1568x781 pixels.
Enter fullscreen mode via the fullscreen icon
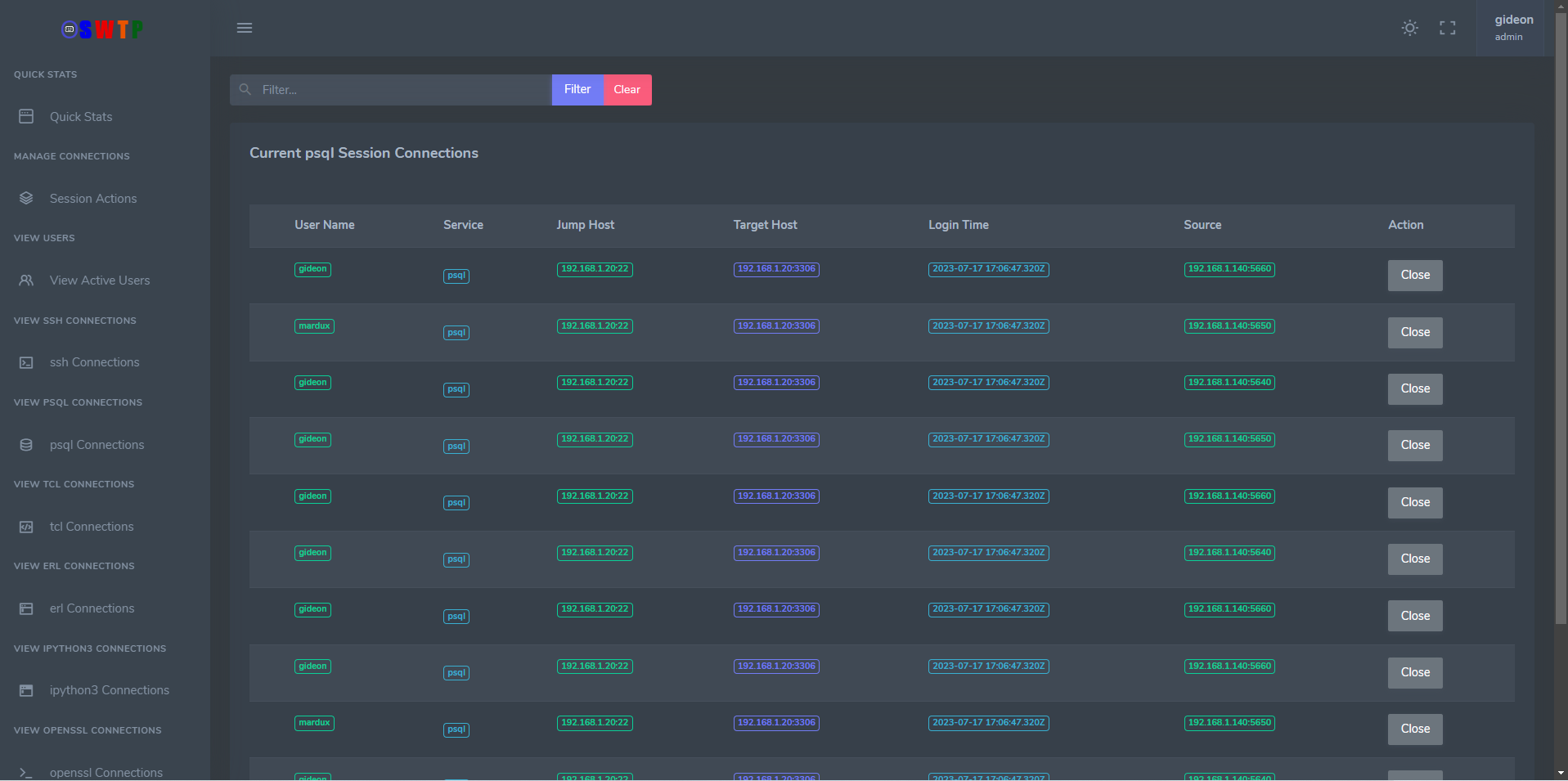(x=1447, y=28)
